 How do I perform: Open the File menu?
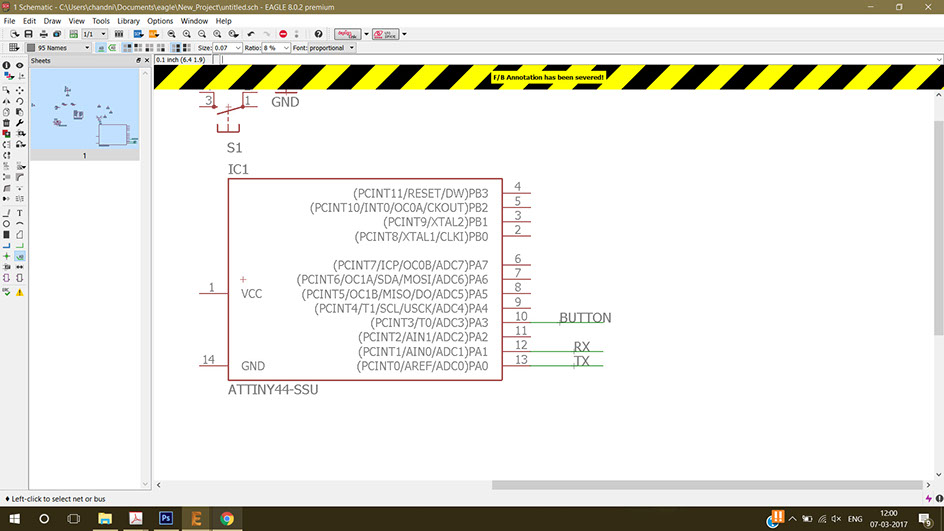(x=9, y=20)
